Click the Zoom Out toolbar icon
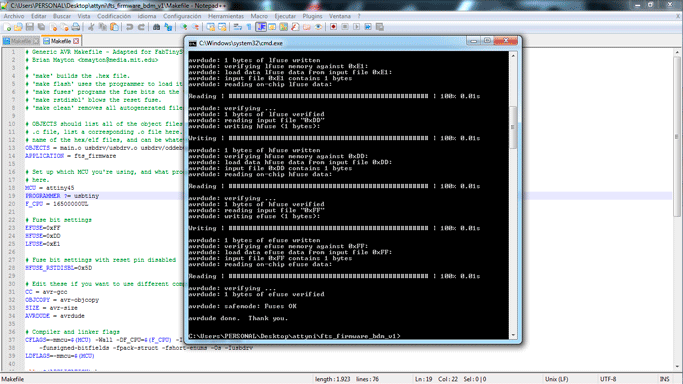The image size is (683, 384). (195, 27)
